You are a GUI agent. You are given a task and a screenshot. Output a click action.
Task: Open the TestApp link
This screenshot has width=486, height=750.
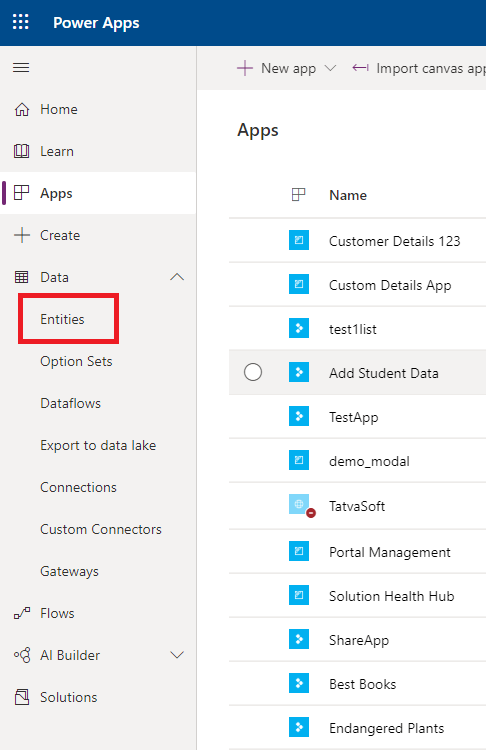[x=353, y=417]
